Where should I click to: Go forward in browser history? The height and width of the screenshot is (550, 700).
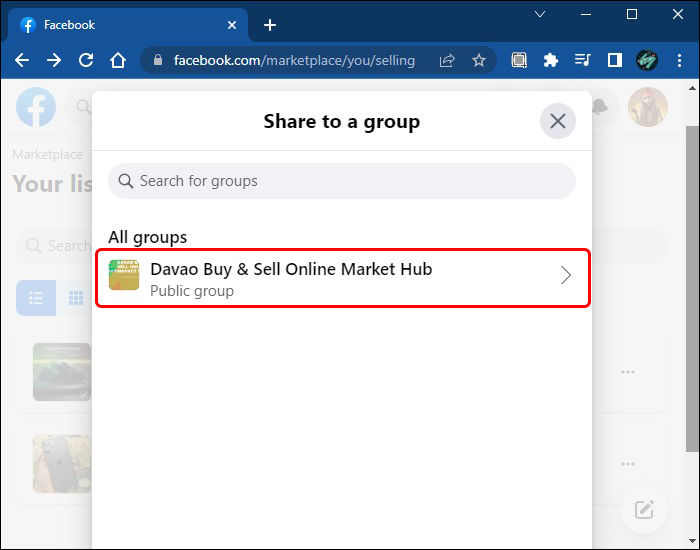click(54, 60)
